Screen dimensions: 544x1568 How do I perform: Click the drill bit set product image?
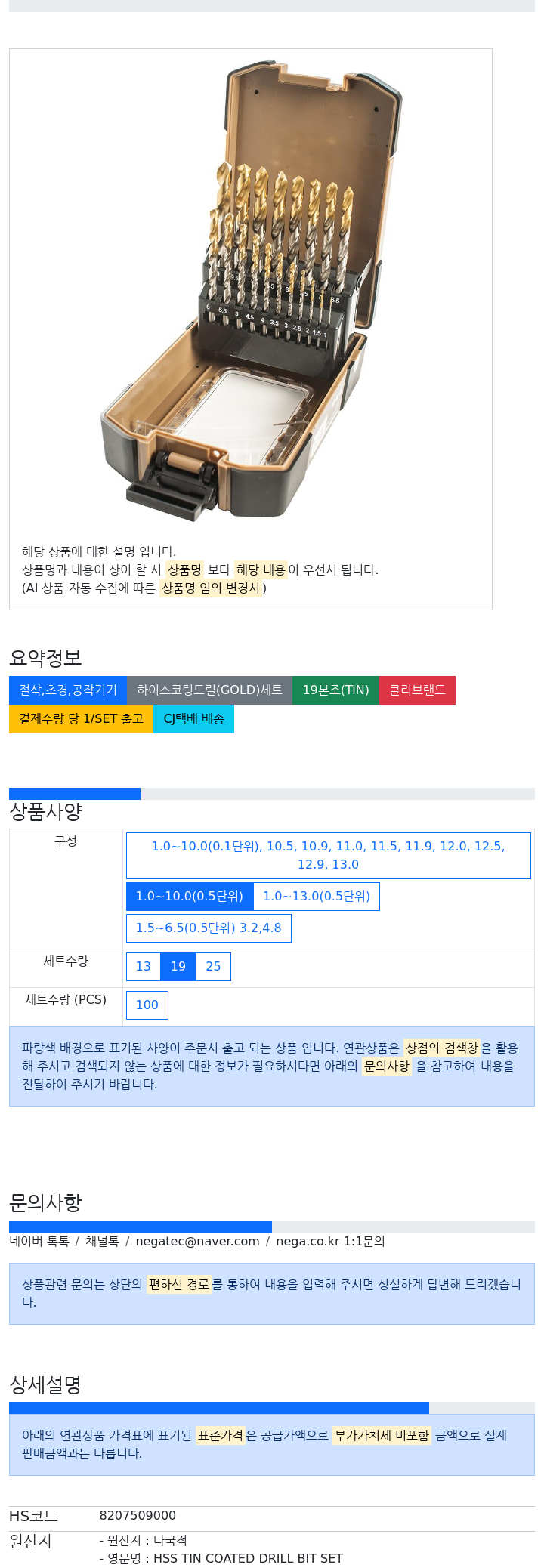pos(250,290)
